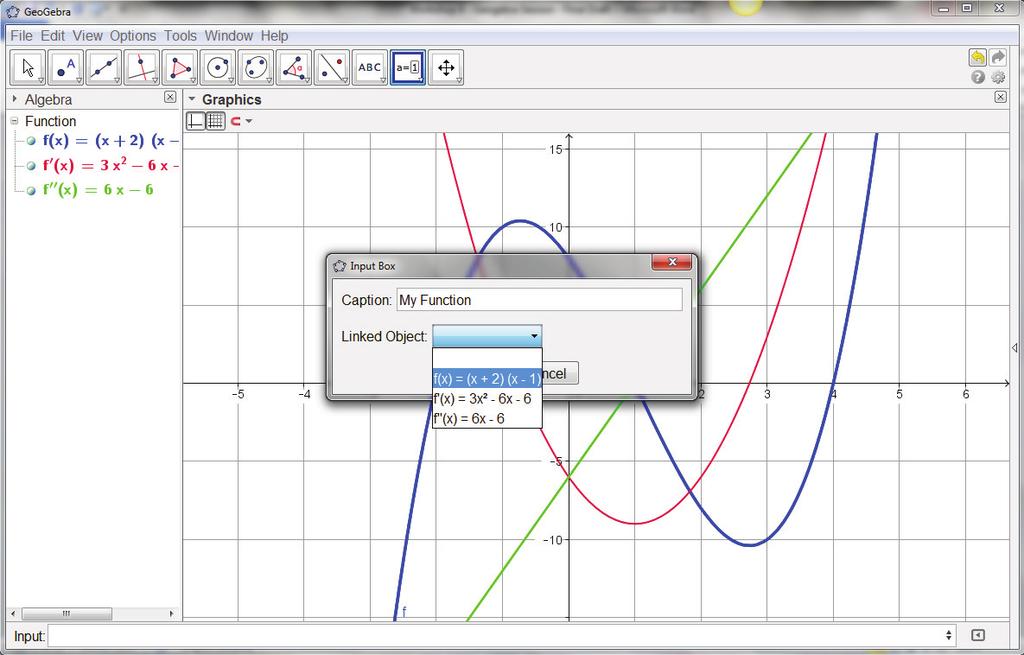This screenshot has height=655, width=1024.
Task: Collapse the Function tree group
Action: click(14, 121)
